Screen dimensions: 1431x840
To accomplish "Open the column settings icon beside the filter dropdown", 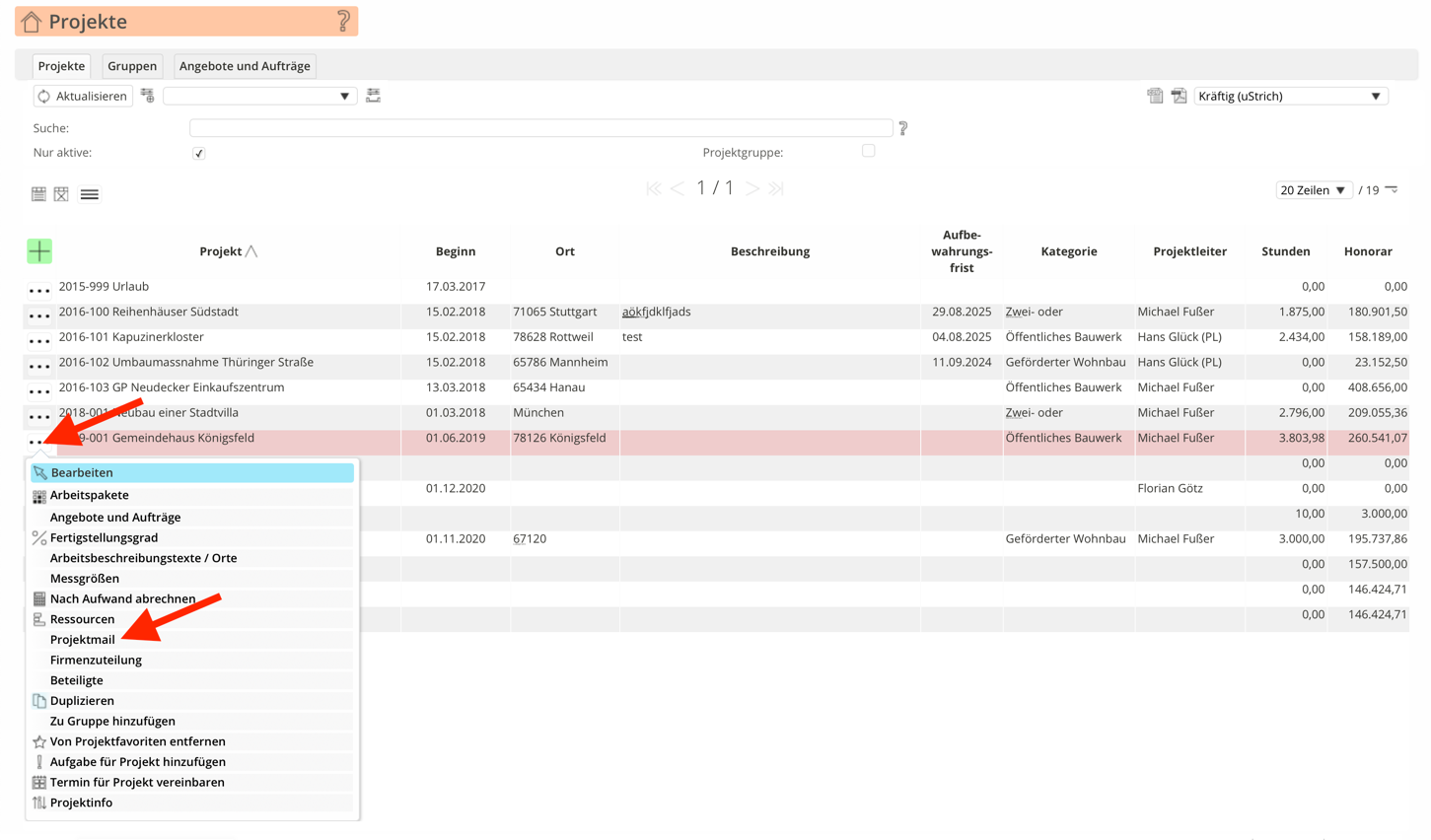I will pos(373,96).
